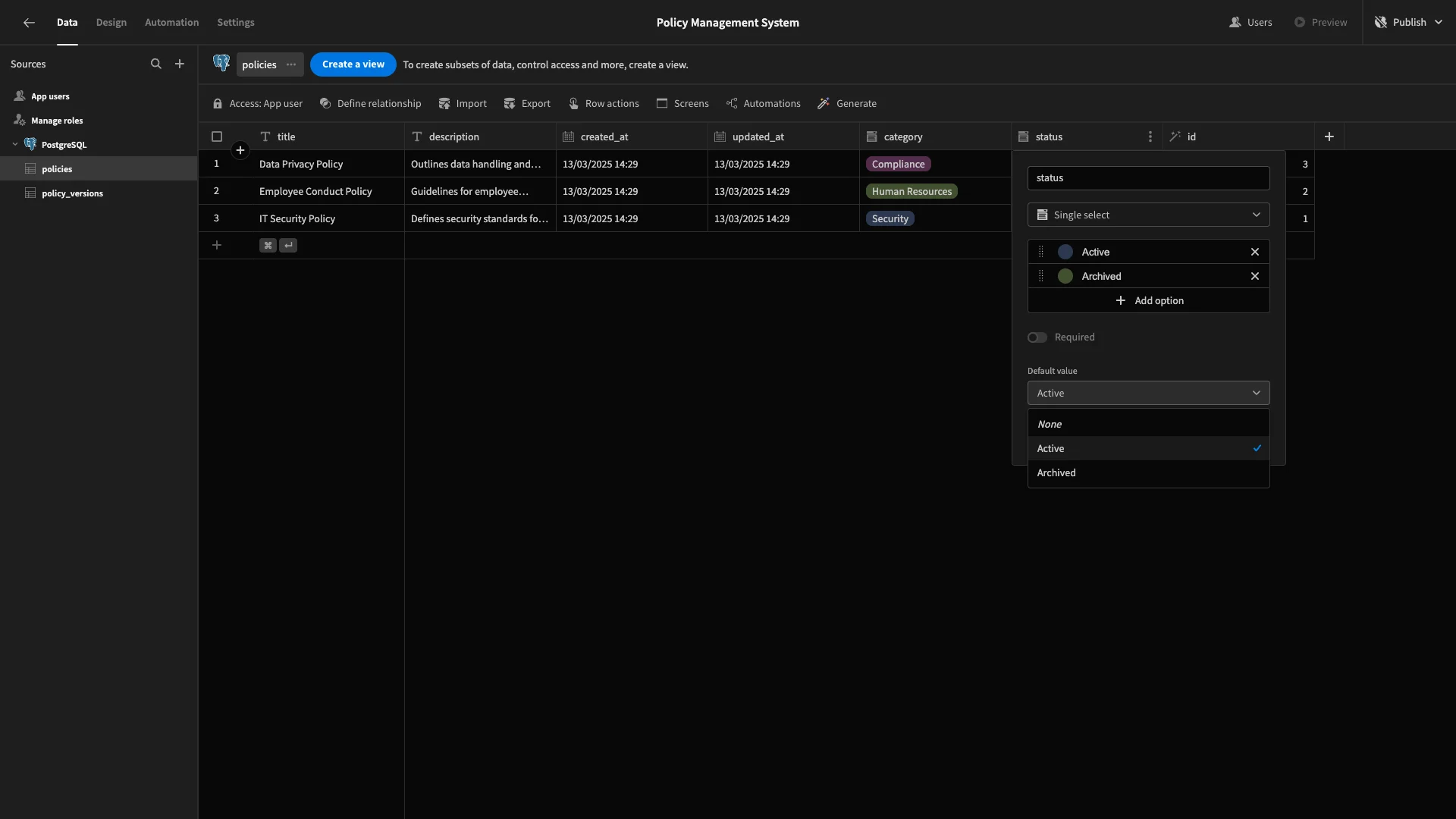Grab the drag handle of Archived option

(x=1041, y=276)
